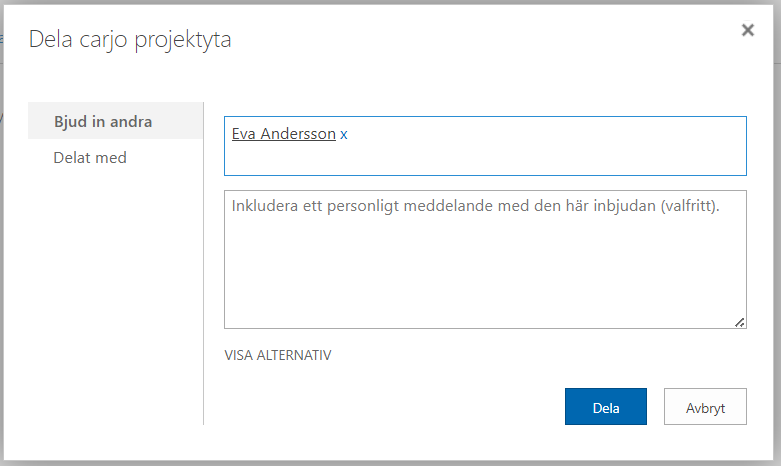
Task: Grab the message box resize handle
Action: tap(740, 322)
